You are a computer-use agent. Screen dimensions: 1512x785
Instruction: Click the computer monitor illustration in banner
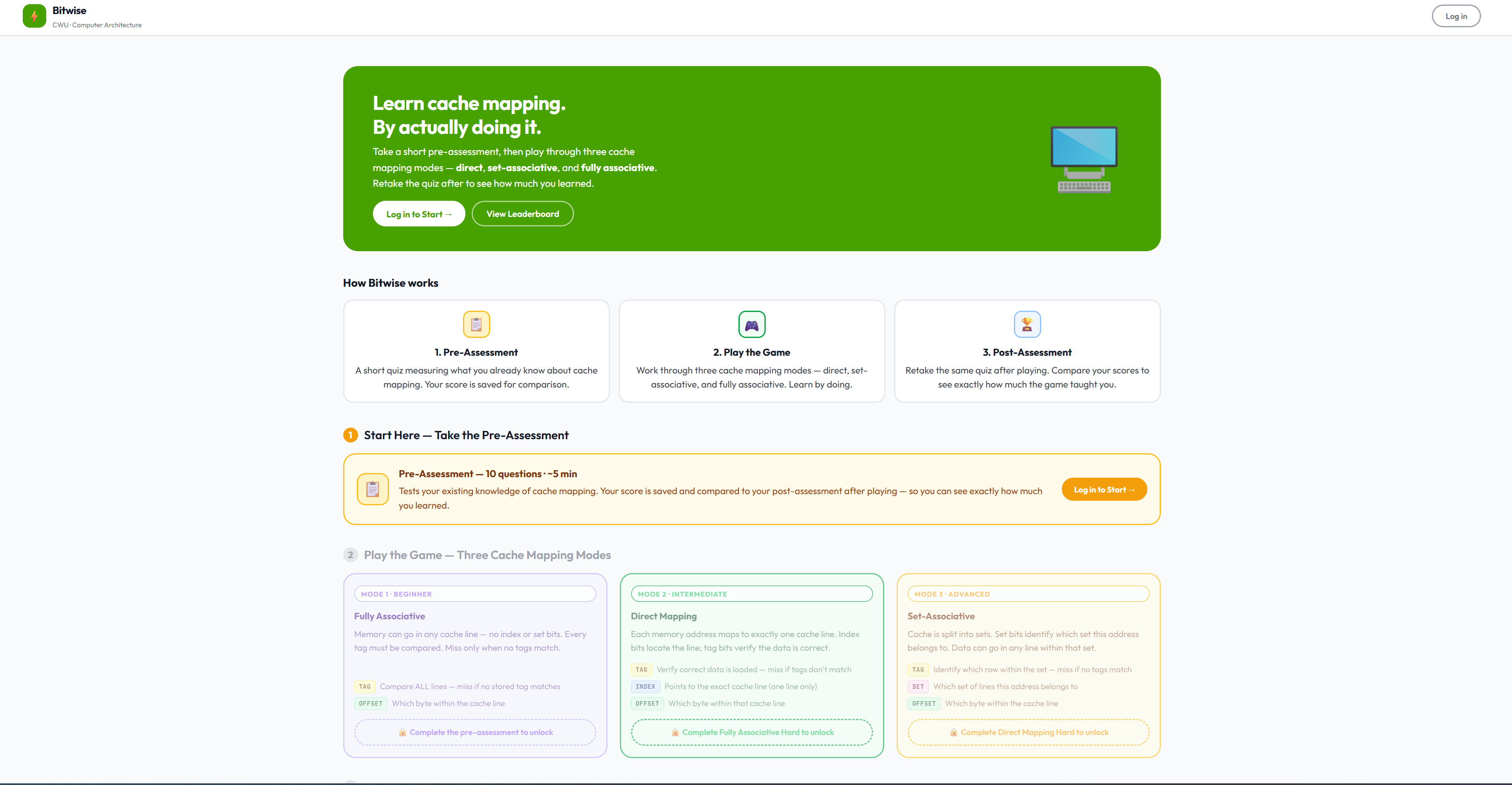click(x=1084, y=159)
